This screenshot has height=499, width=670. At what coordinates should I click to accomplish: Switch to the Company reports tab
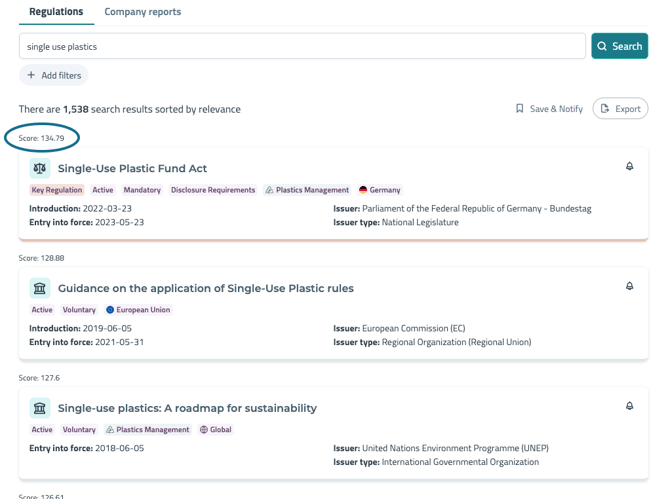pos(143,12)
